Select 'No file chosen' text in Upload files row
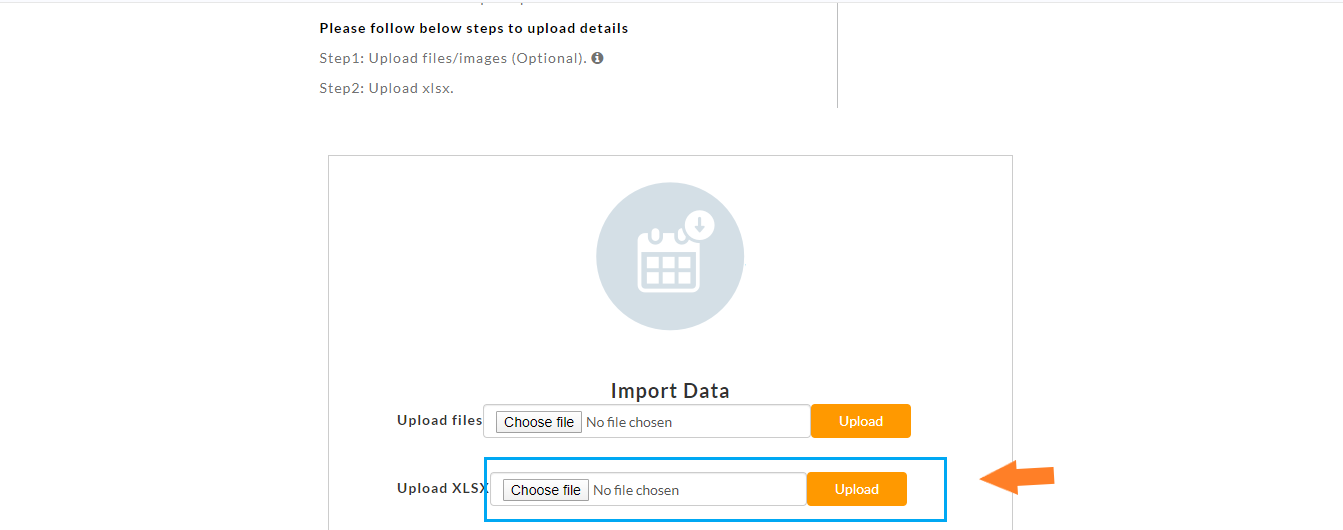This screenshot has width=1343, height=530. tap(629, 422)
